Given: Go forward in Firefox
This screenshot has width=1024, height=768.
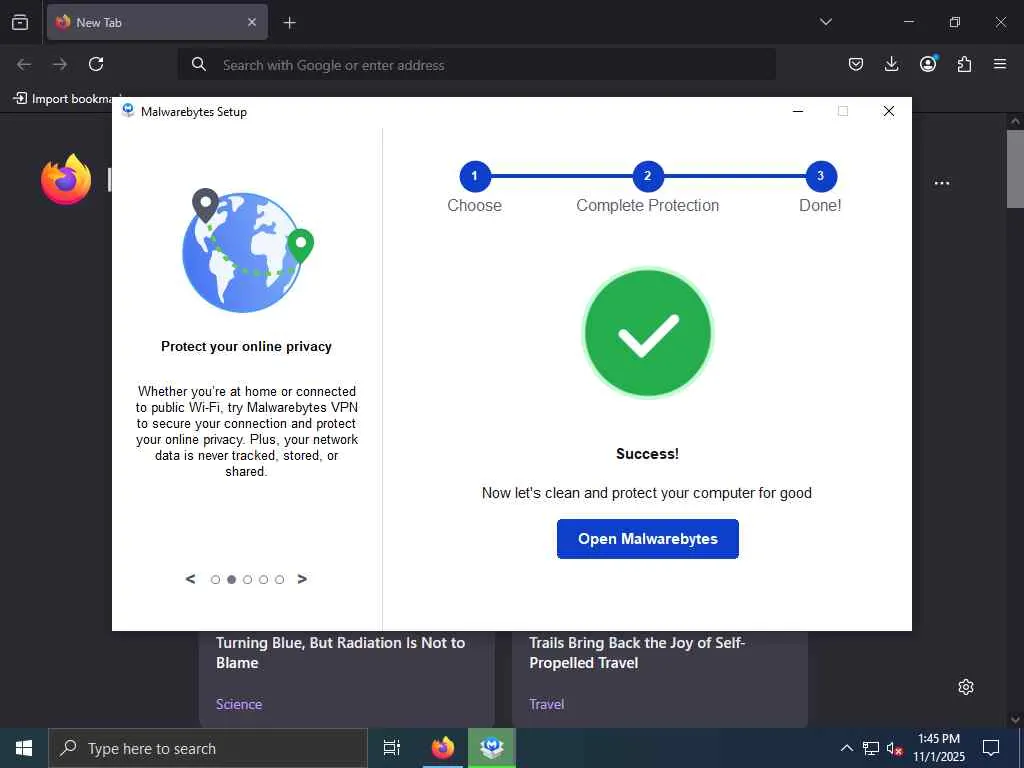Looking at the screenshot, I should 60,64.
